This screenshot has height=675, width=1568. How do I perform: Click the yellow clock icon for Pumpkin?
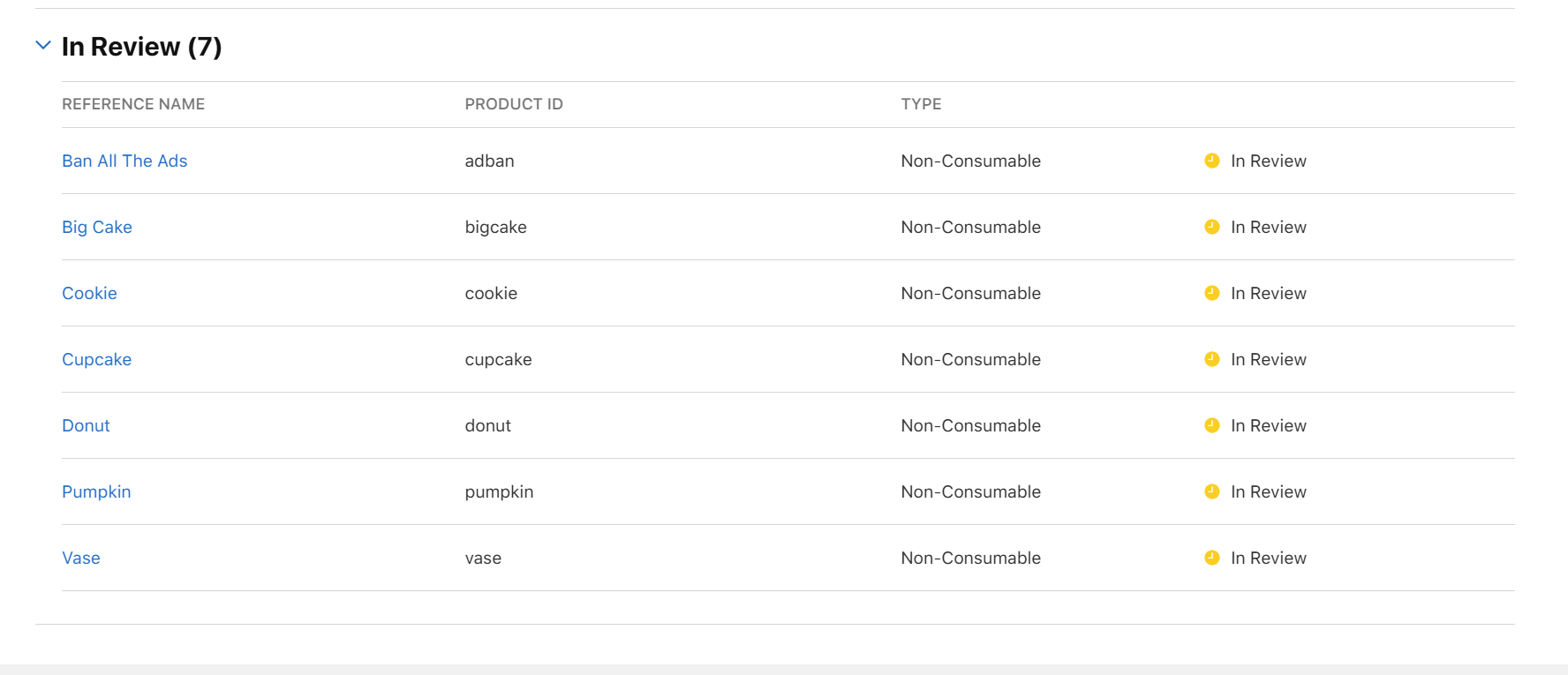[x=1212, y=491]
